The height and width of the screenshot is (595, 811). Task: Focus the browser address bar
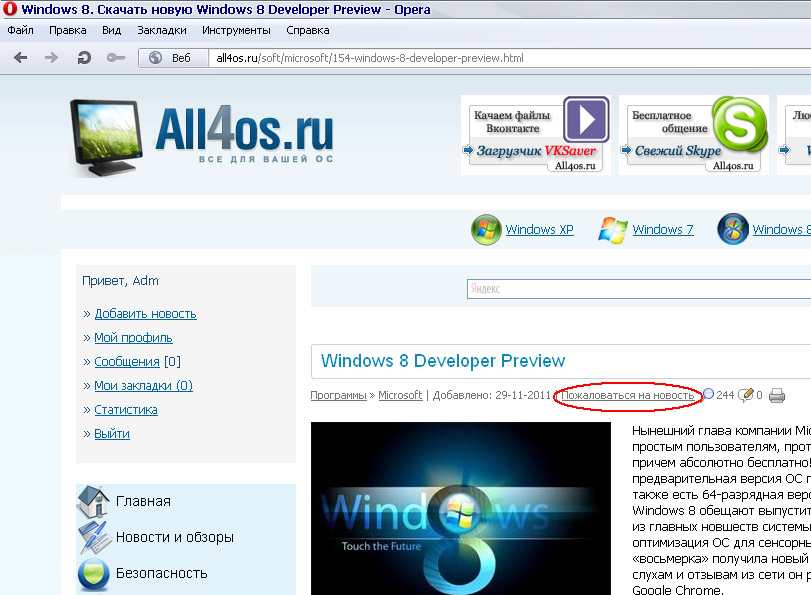click(x=509, y=58)
